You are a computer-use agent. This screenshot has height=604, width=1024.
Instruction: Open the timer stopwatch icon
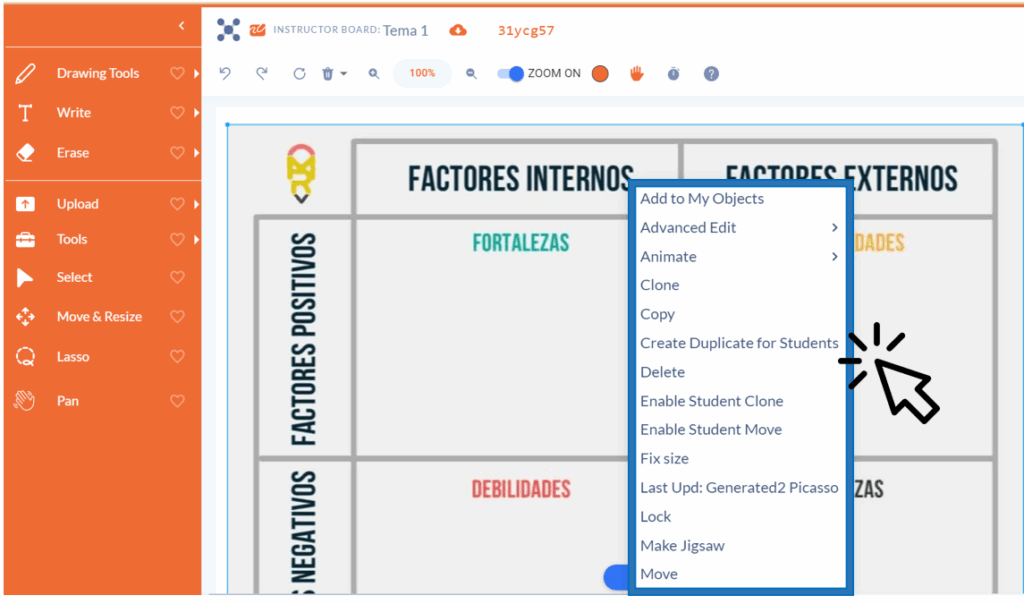point(674,73)
